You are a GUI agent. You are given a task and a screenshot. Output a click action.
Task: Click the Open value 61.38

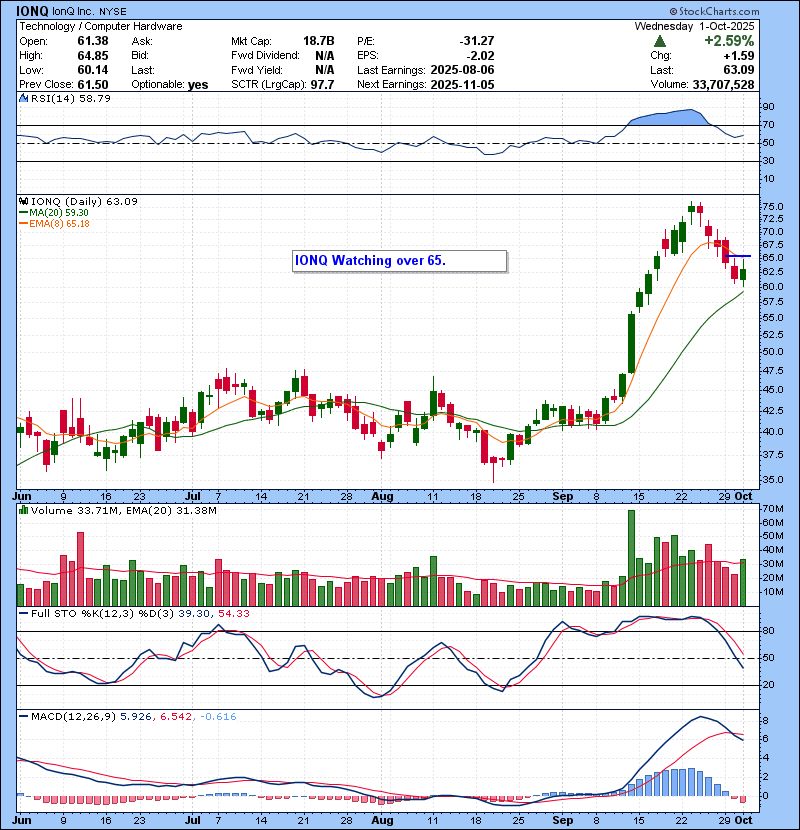(x=93, y=41)
